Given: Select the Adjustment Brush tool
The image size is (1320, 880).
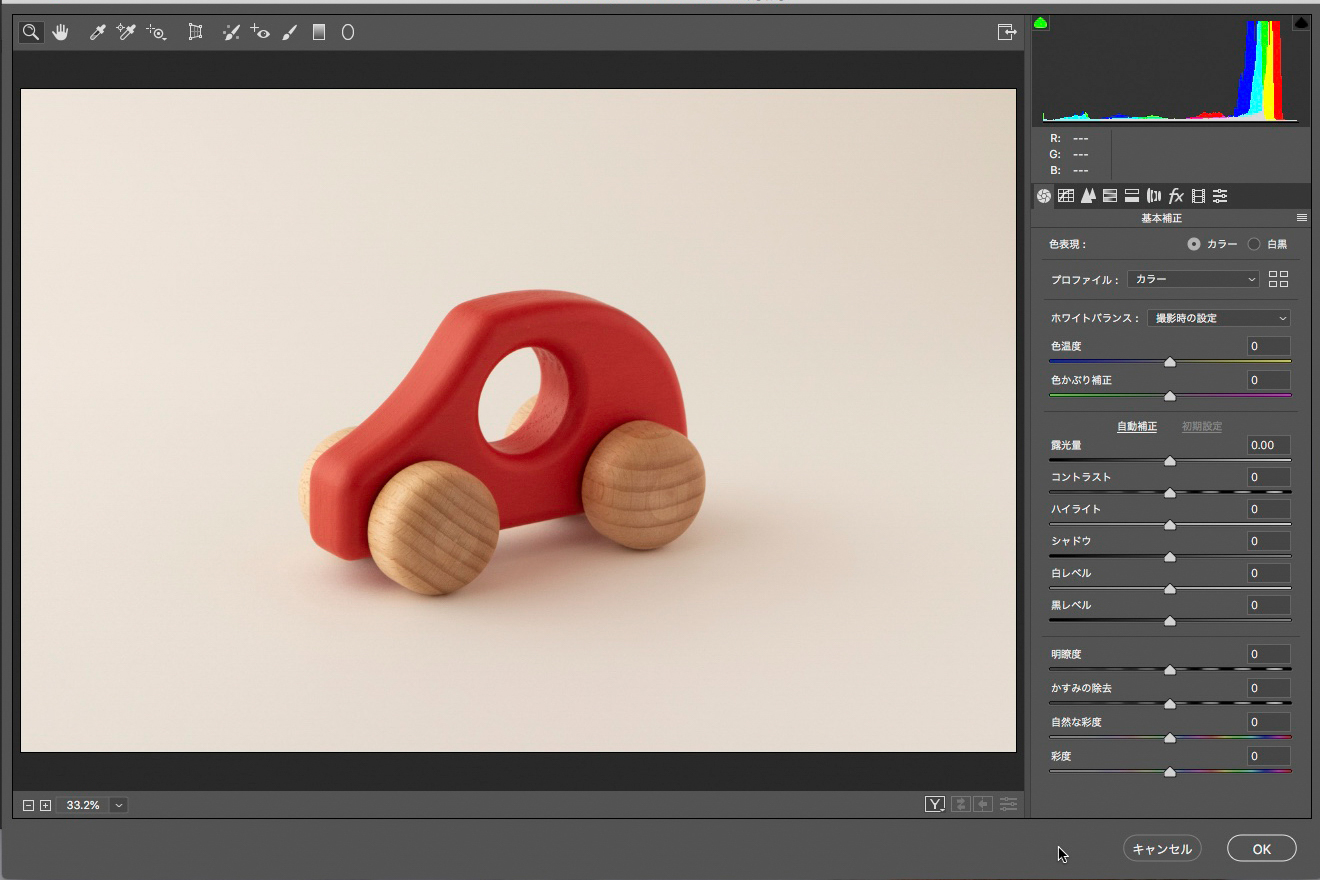Looking at the screenshot, I should pyautogui.click(x=289, y=33).
